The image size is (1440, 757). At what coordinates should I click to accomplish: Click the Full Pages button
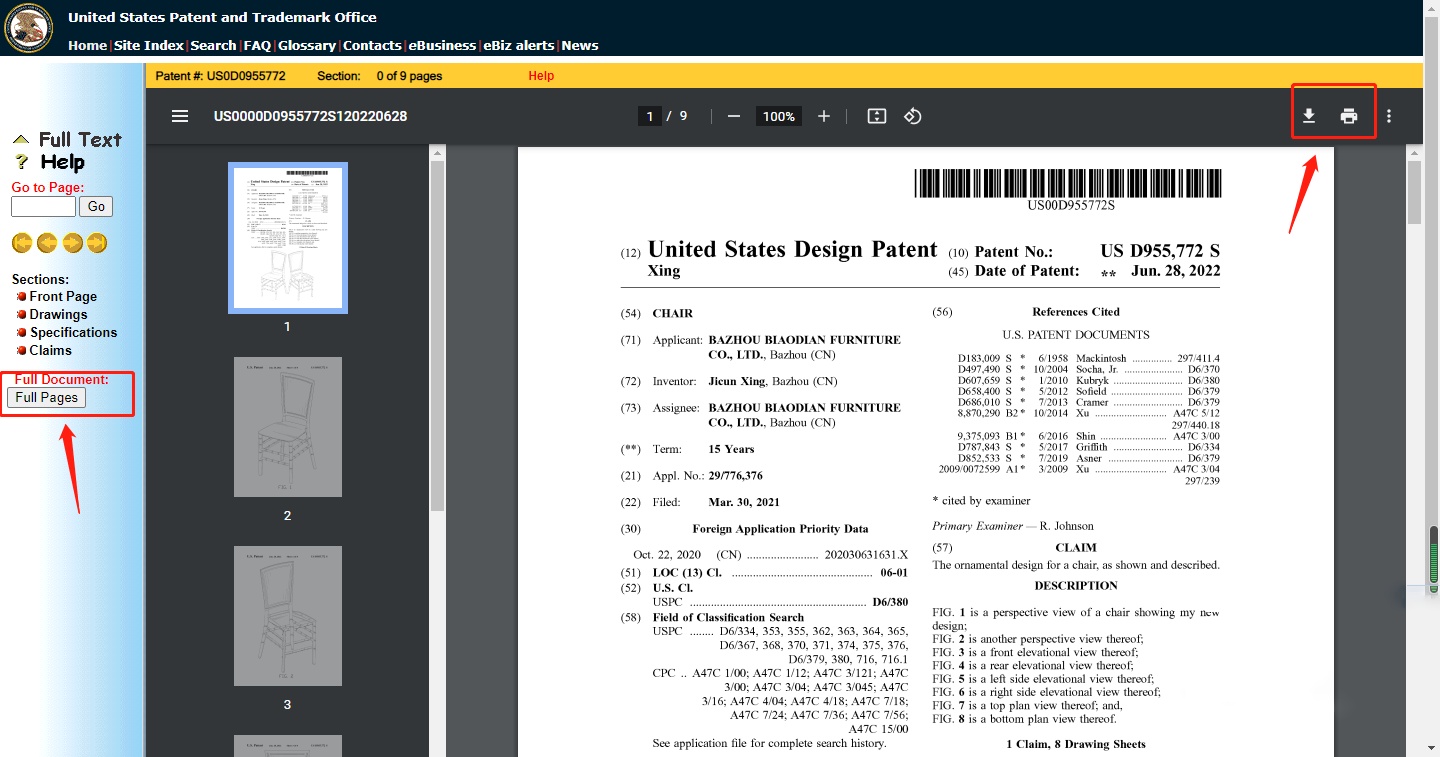[x=46, y=397]
